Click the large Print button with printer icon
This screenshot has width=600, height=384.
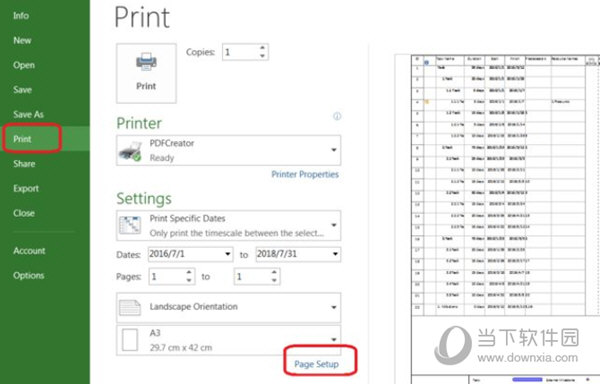[146, 73]
